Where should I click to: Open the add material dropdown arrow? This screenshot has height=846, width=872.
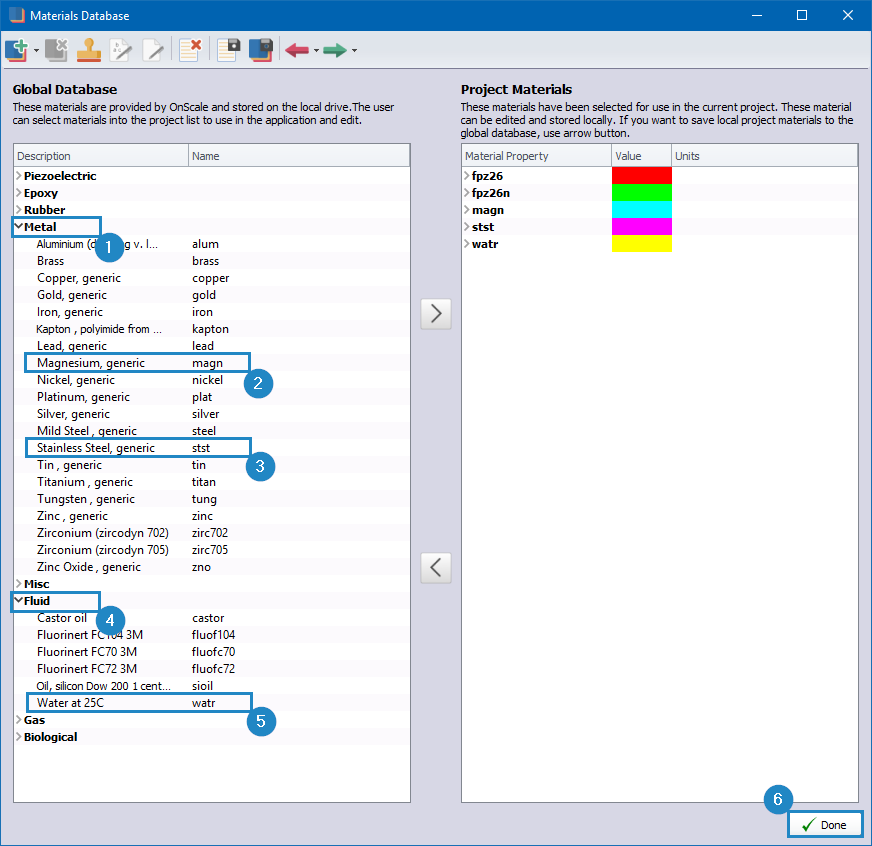pyautogui.click(x=36, y=51)
